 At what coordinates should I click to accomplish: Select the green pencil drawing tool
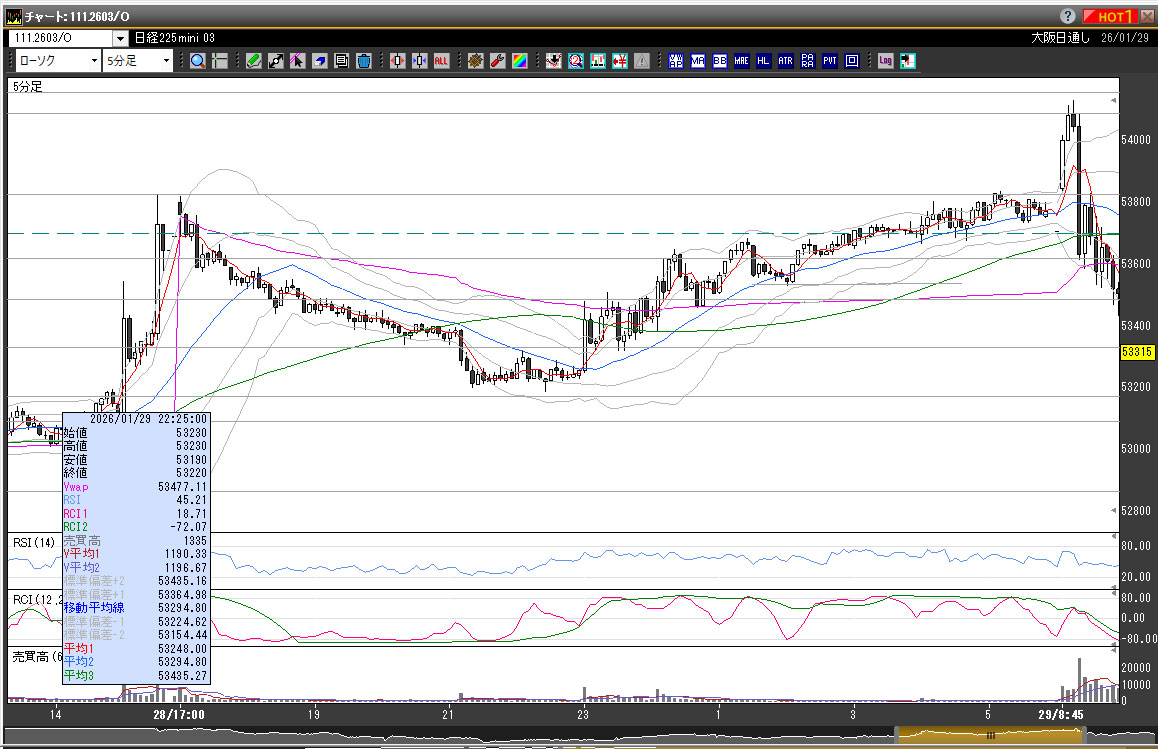tap(253, 61)
